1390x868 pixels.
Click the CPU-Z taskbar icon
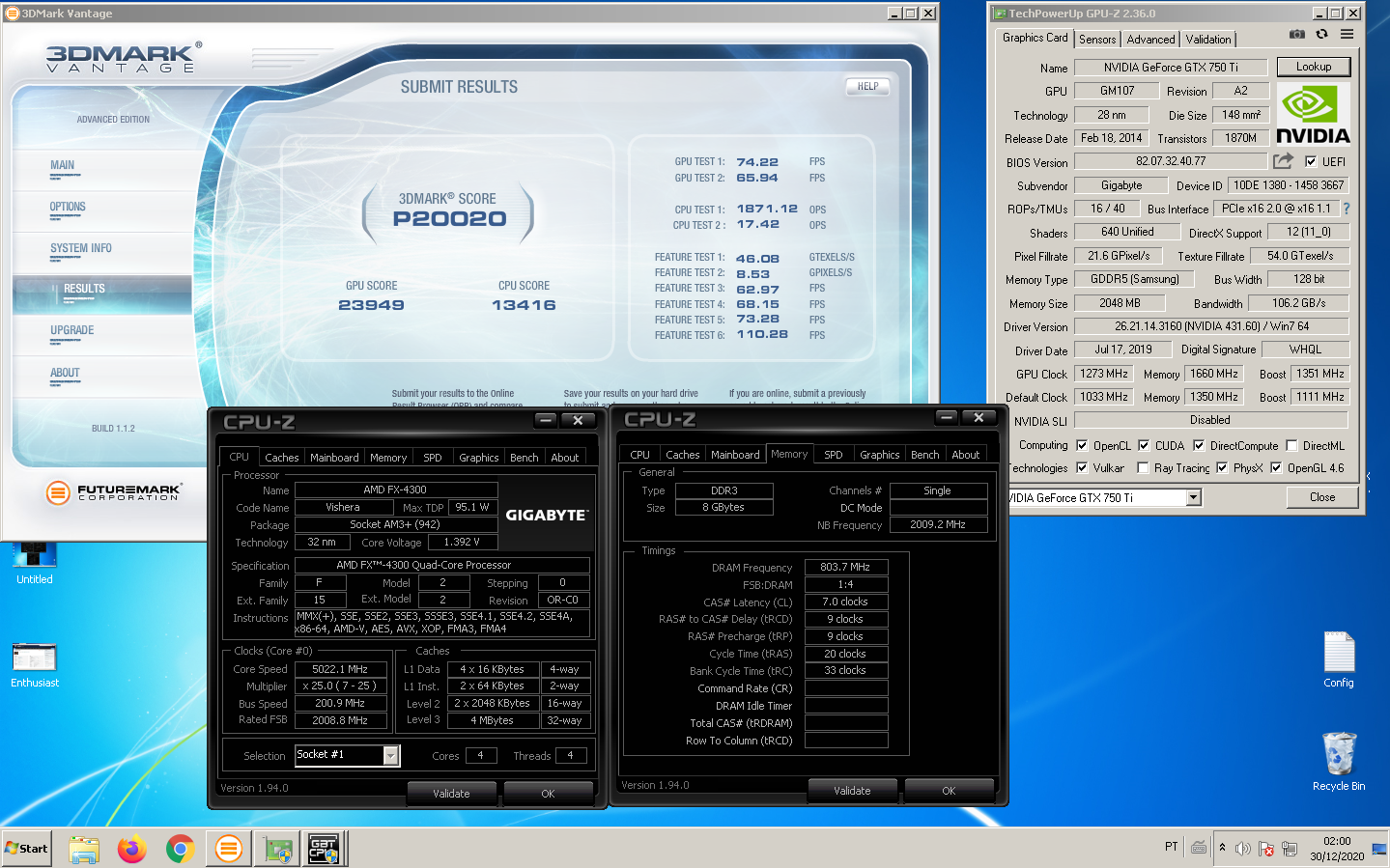pos(324,849)
